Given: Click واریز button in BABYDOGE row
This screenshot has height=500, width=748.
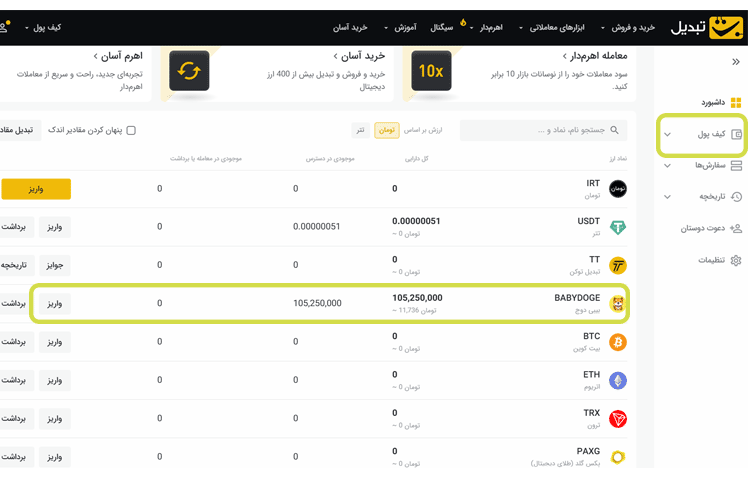Looking at the screenshot, I should pyautogui.click(x=54, y=303).
